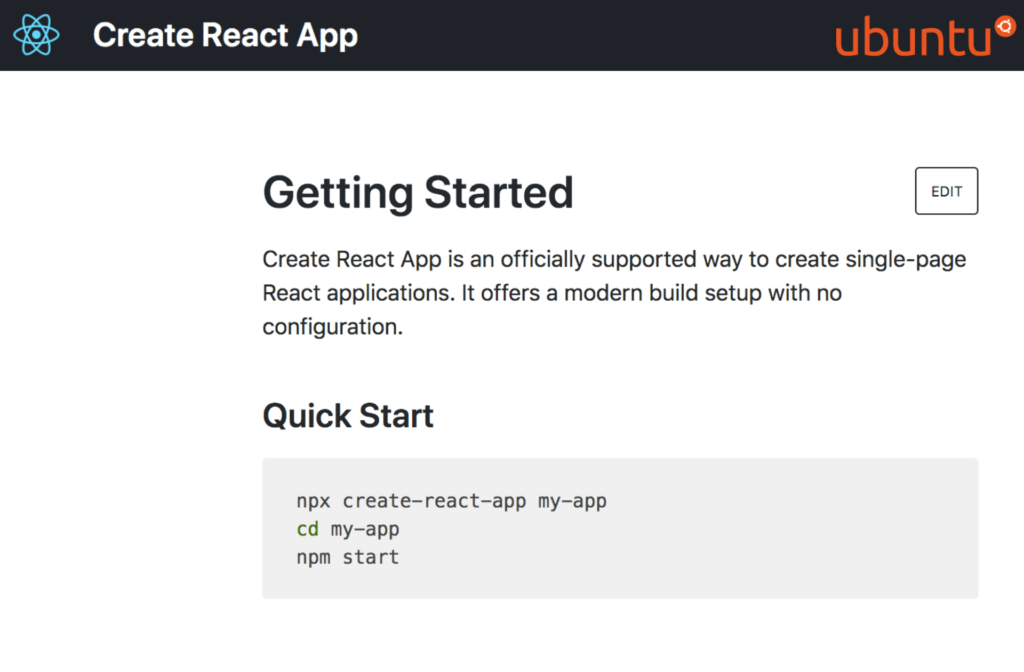
Task: Click the cd my-app line in the code block
Action: tap(348, 529)
